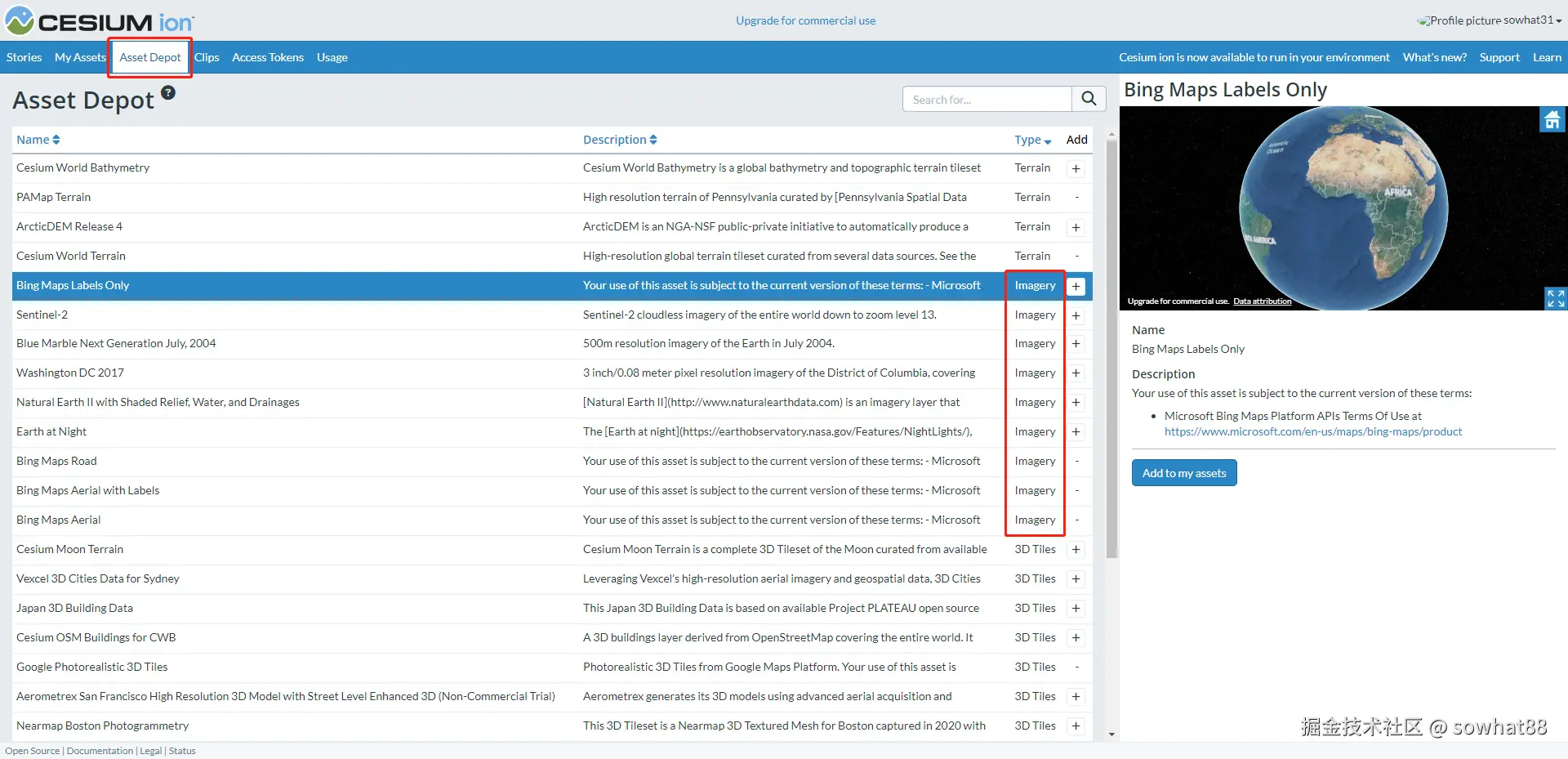Switch to the My Assets tab
This screenshot has width=1568, height=759.
[x=80, y=57]
